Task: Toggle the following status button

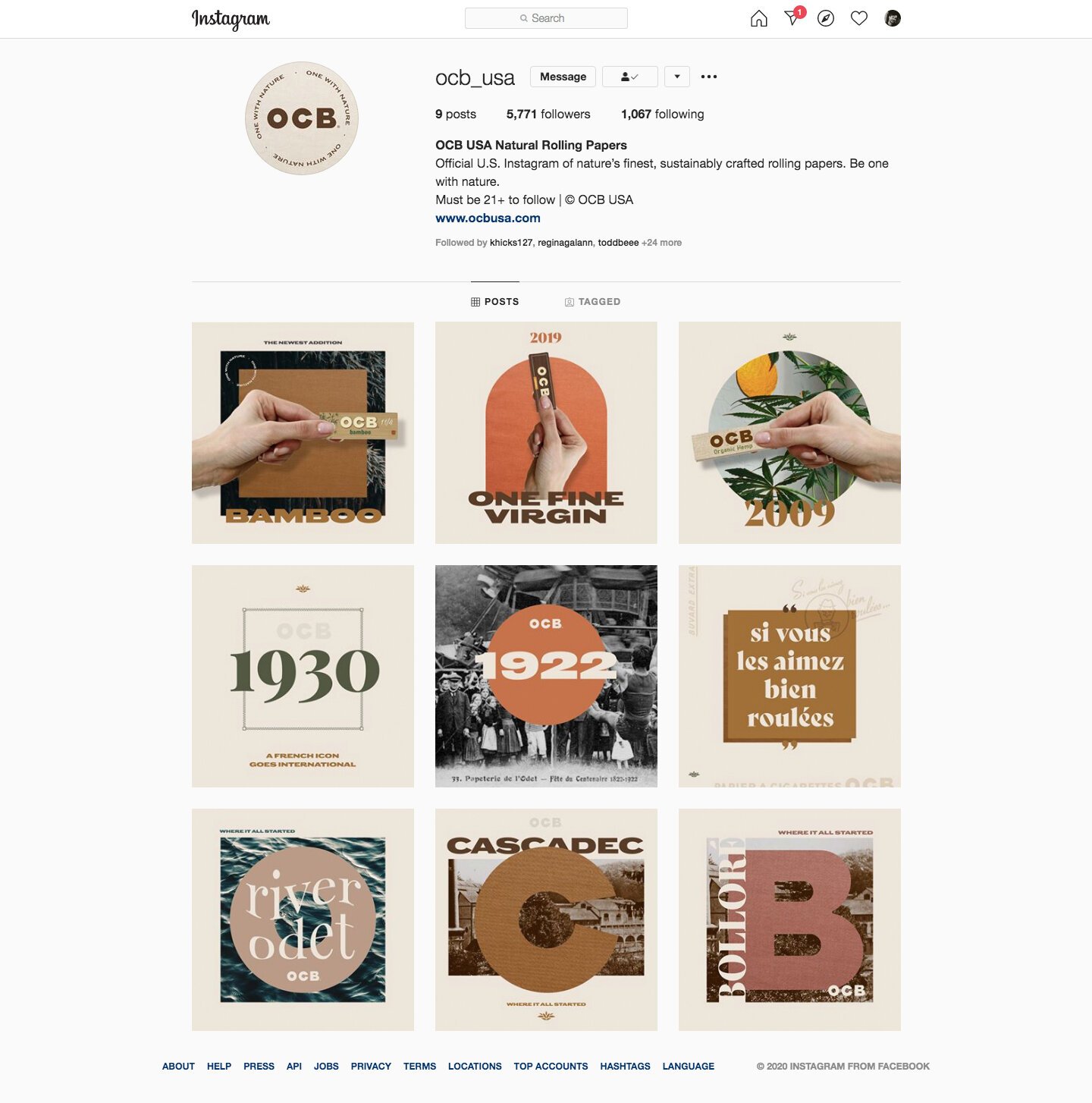Action: (629, 77)
